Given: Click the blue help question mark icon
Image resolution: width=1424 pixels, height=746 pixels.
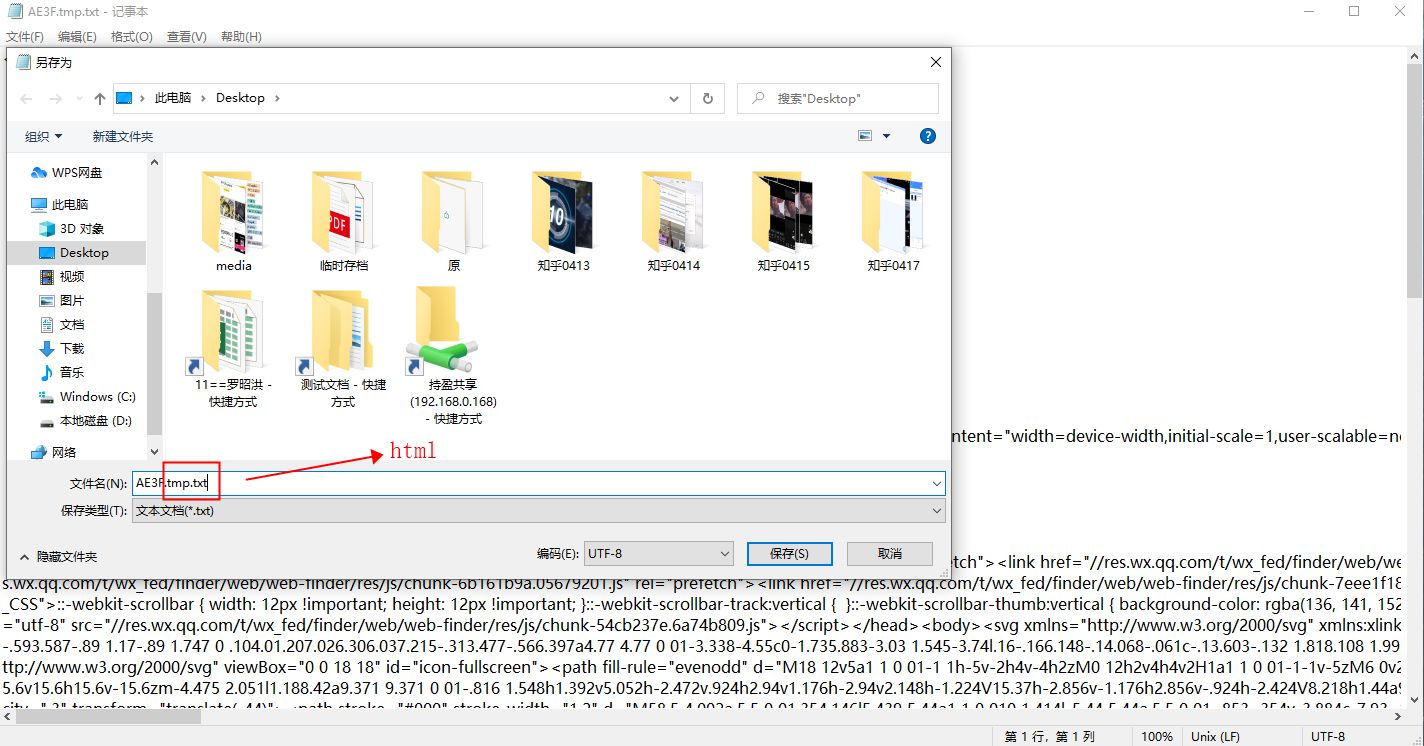Looking at the screenshot, I should [x=927, y=136].
